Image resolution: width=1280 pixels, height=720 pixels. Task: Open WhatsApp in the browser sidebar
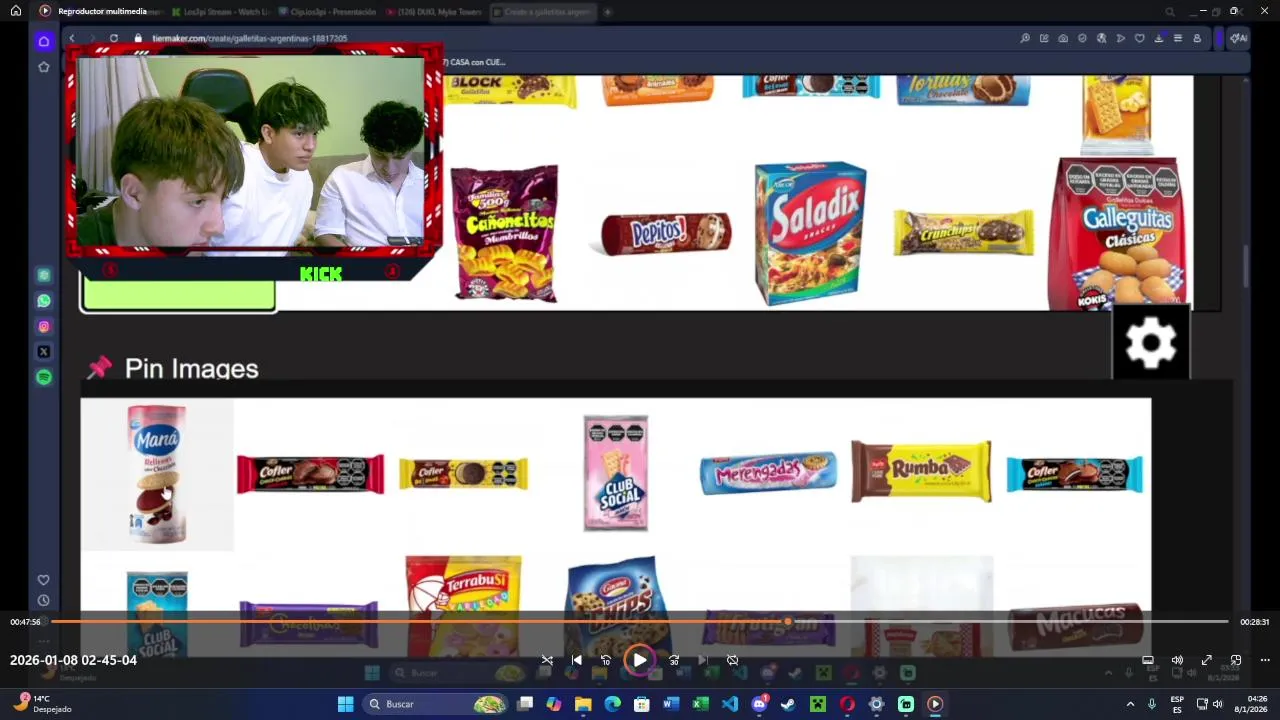click(43, 300)
